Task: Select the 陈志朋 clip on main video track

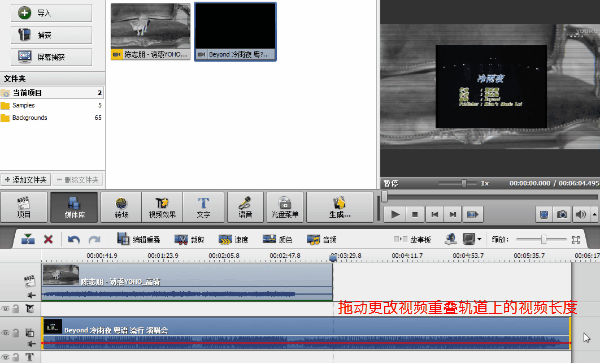Action: pyautogui.click(x=187, y=282)
